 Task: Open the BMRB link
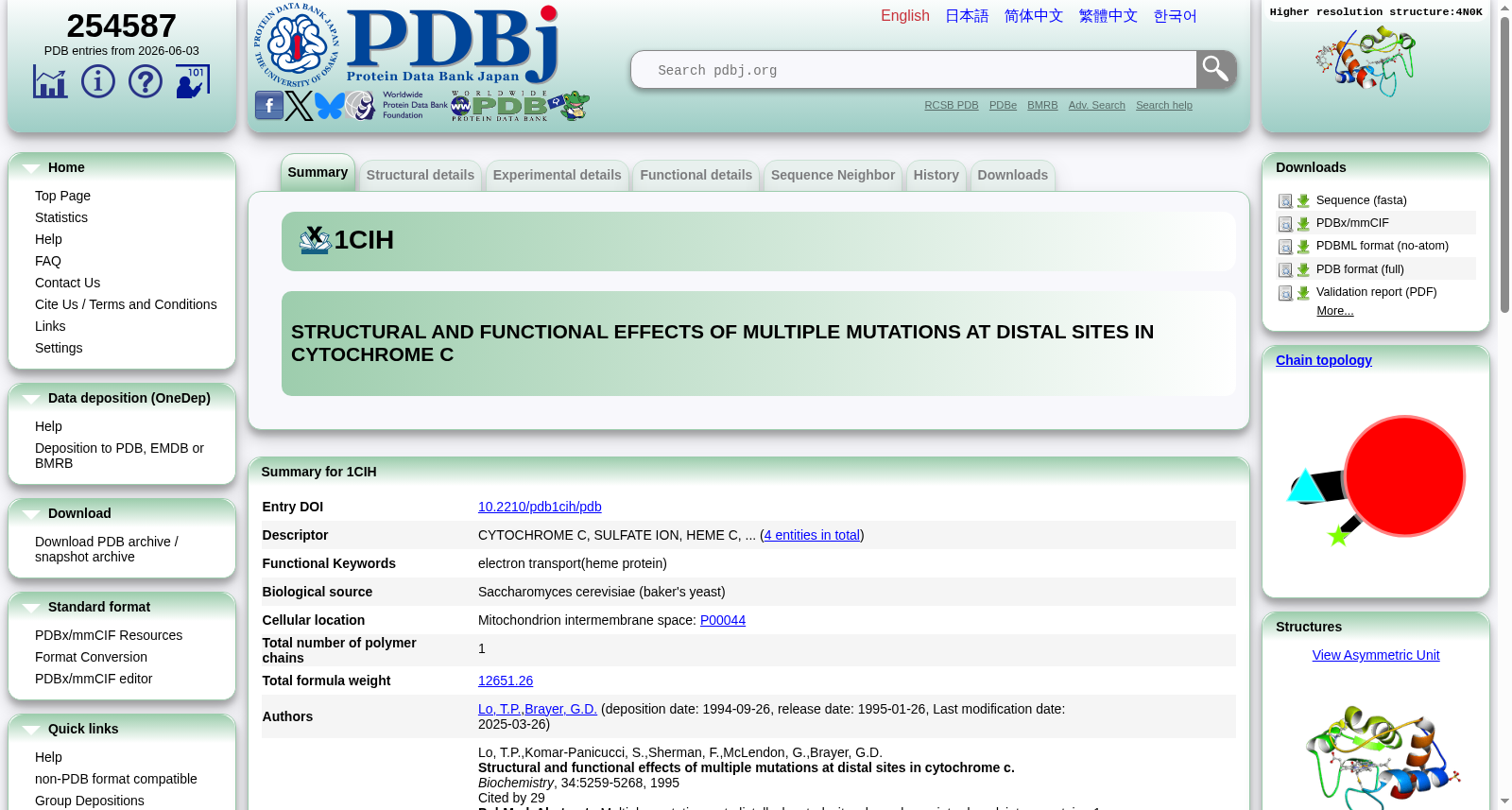coord(1042,105)
